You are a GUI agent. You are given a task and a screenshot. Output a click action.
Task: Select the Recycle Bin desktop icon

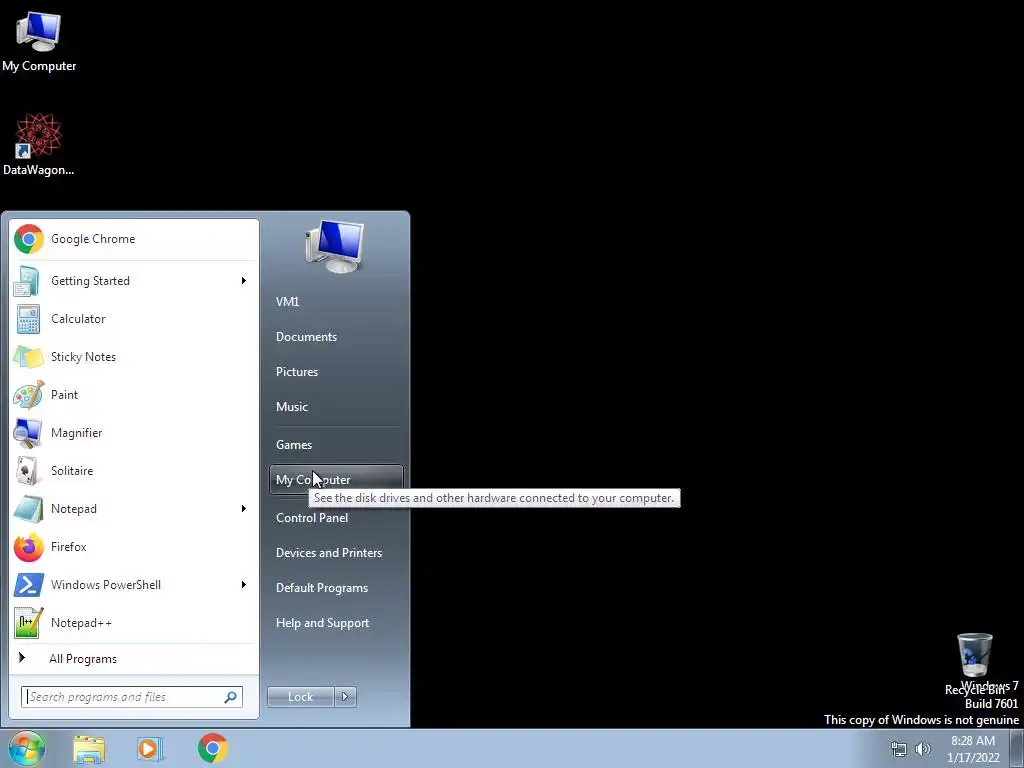tap(974, 664)
